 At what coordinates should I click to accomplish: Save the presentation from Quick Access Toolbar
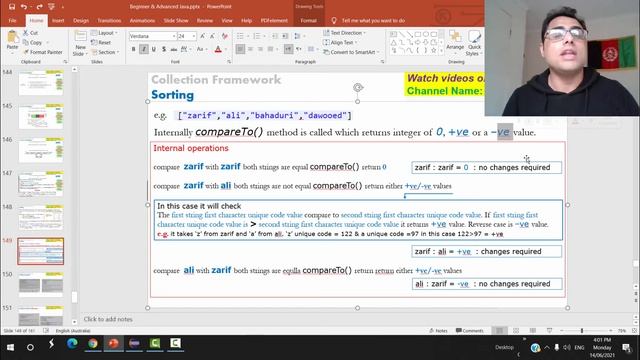[x=12, y=7]
